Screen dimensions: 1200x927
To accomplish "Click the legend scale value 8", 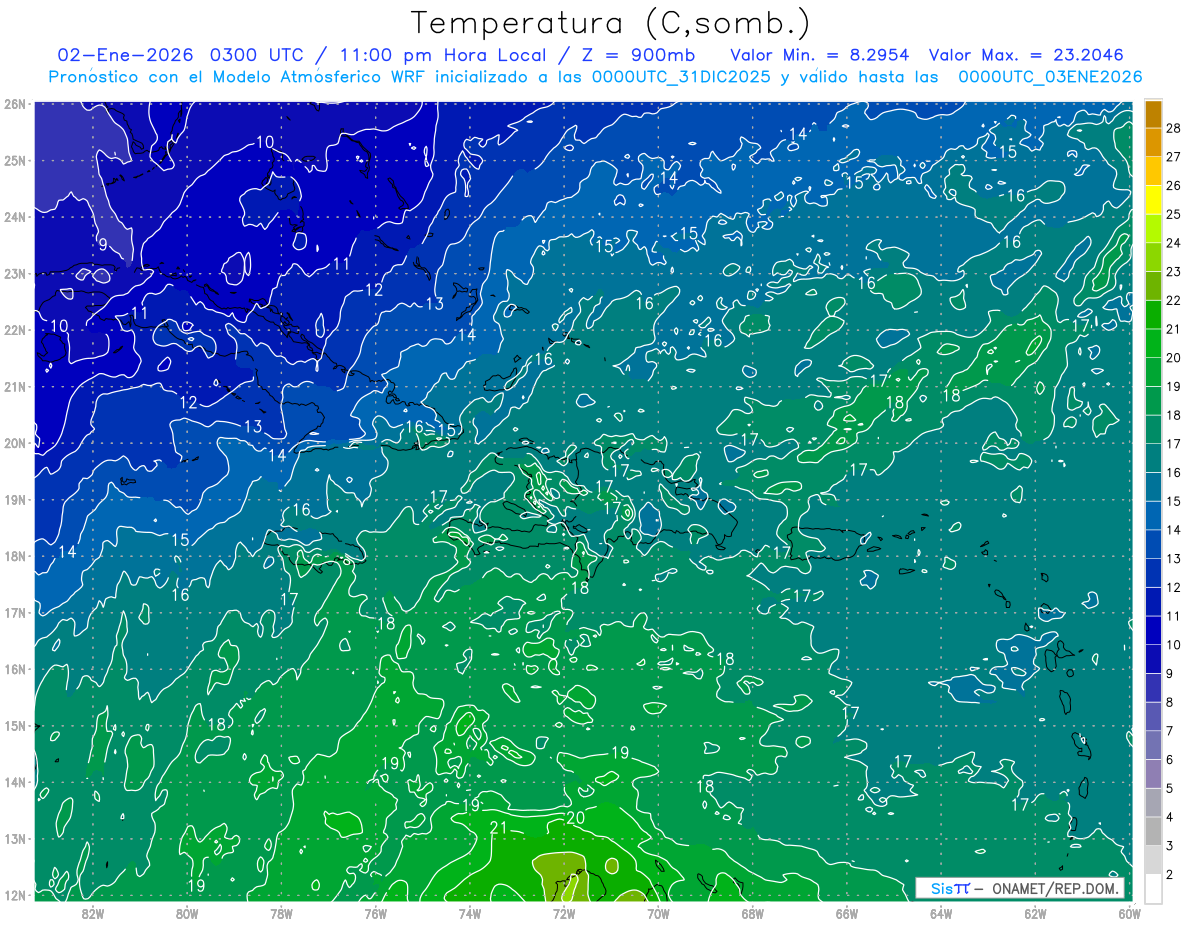I will pyautogui.click(x=1170, y=702).
